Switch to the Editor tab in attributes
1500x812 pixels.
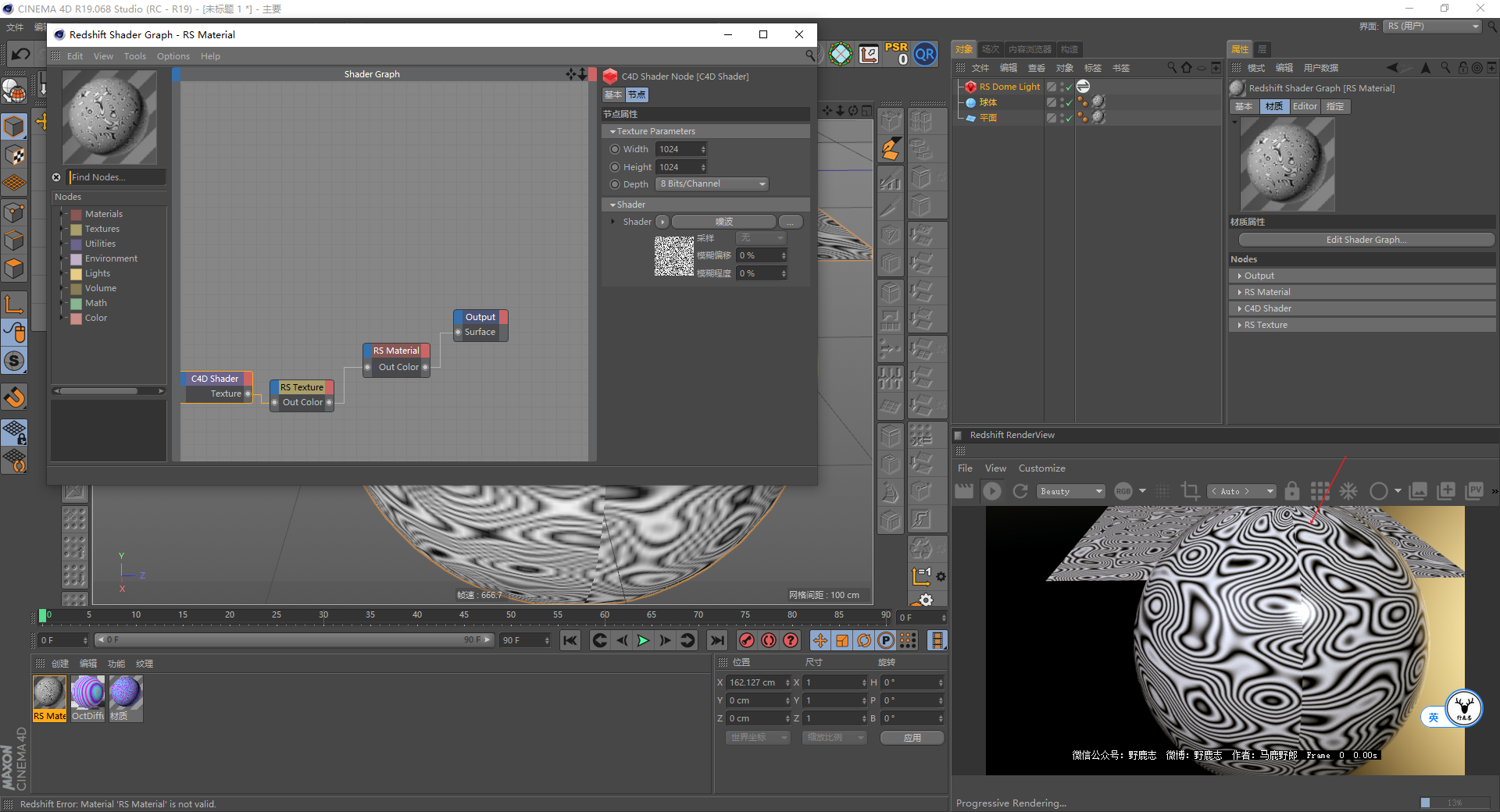(x=1305, y=106)
